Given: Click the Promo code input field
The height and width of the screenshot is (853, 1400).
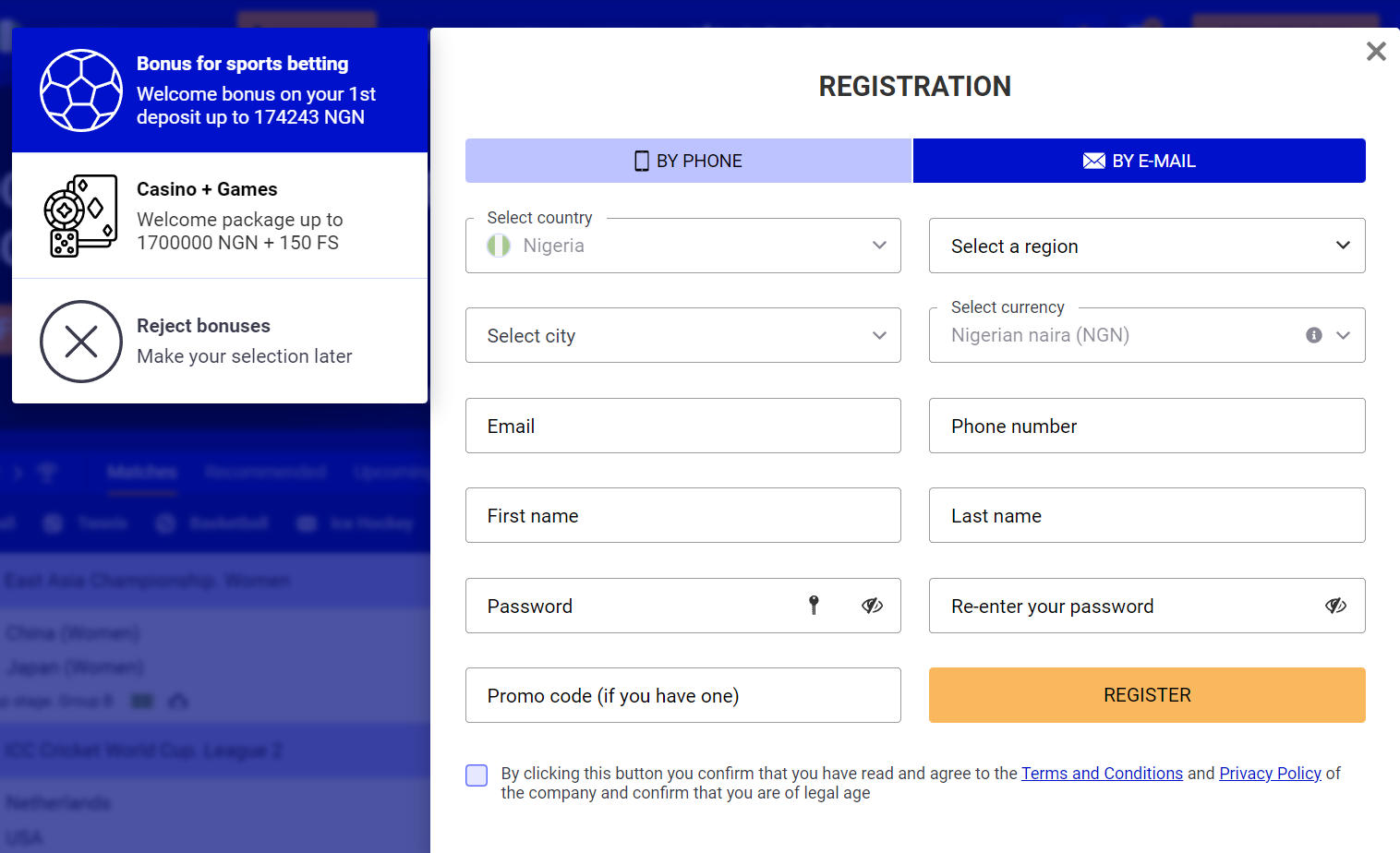Looking at the screenshot, I should pos(682,695).
